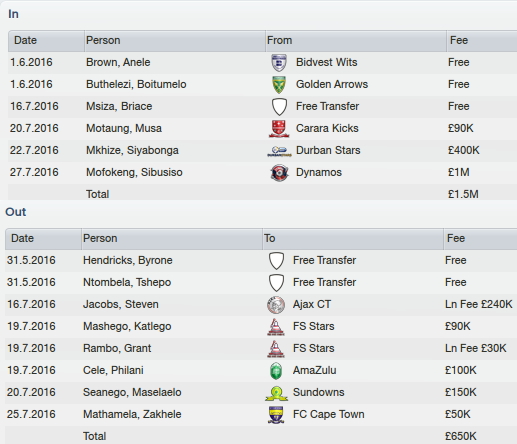Click the Sundowns club logo
The height and width of the screenshot is (444, 517).
(276, 393)
